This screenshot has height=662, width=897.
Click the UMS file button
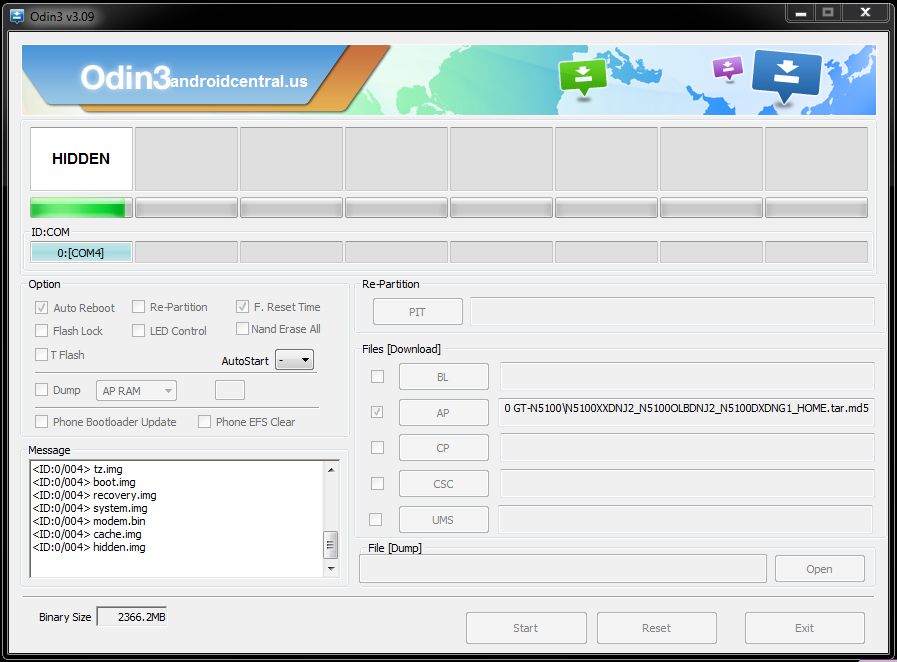pos(443,520)
